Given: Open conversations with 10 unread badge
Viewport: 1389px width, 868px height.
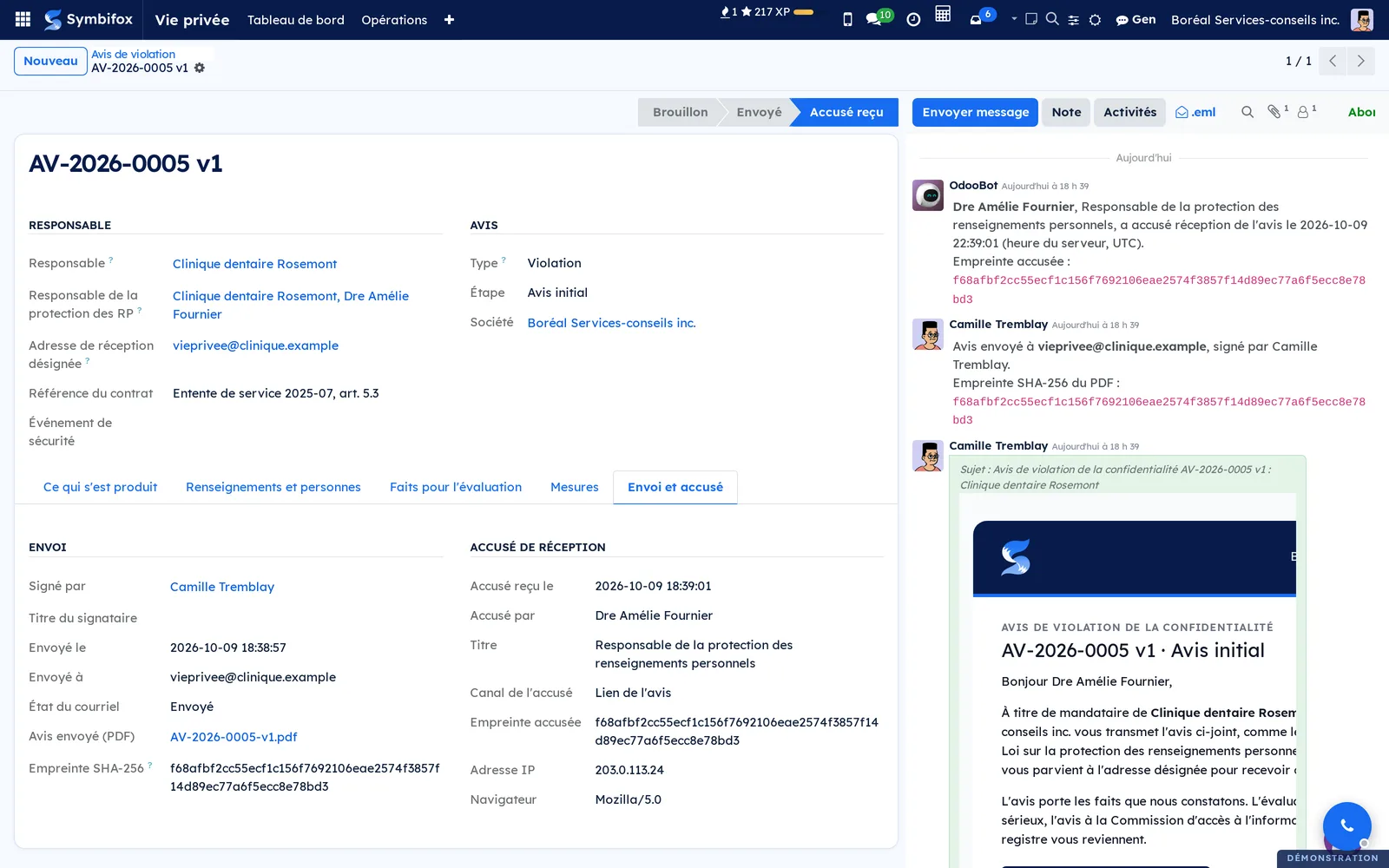Looking at the screenshot, I should tap(879, 18).
